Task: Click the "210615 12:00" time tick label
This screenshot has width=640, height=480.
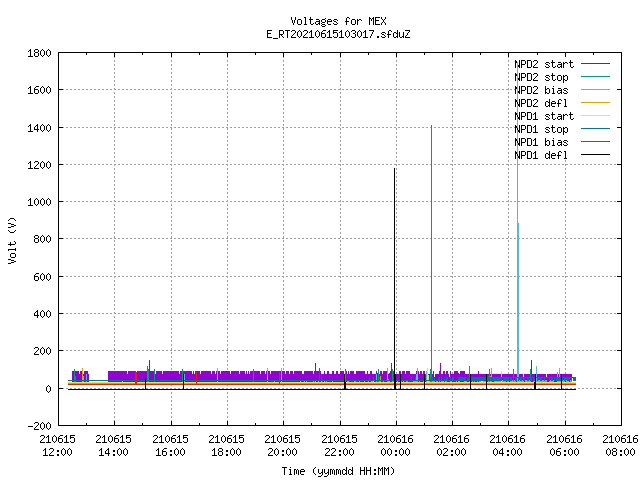Action: coord(58,446)
